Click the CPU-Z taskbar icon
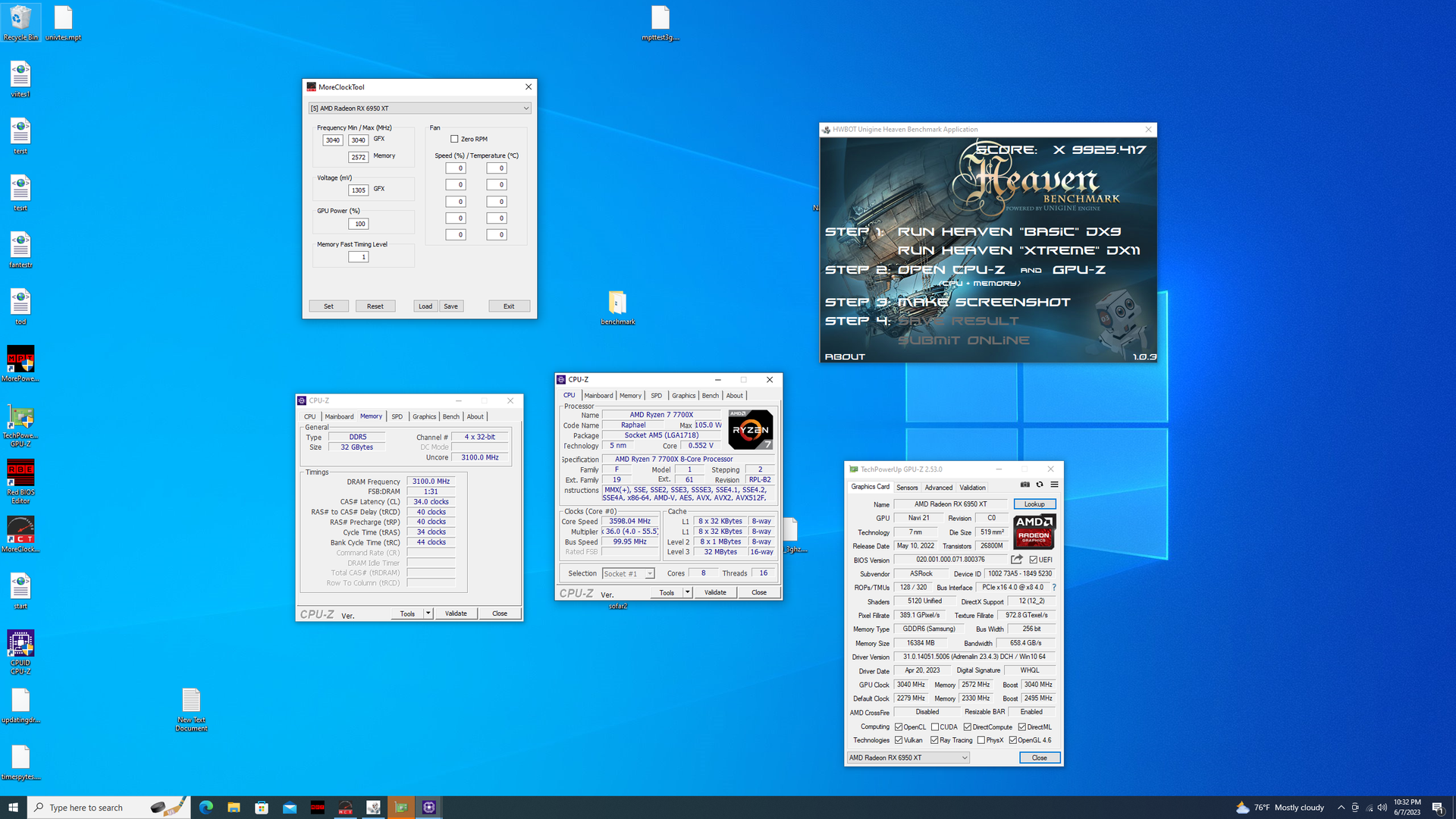This screenshot has width=1456, height=819. coord(429,808)
